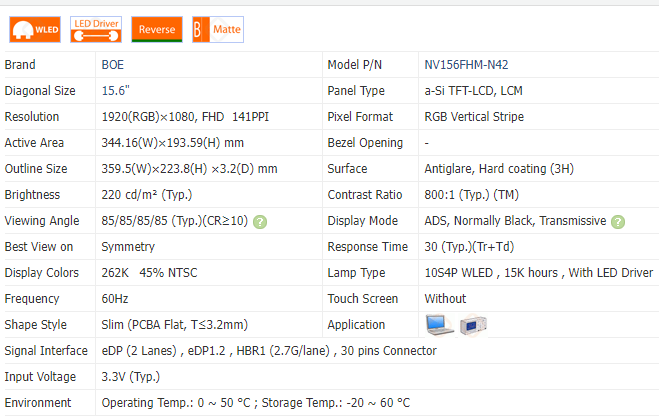Click ADS, Normally Black, Transmissive text
Image resolution: width=659 pixels, height=418 pixels.
(x=515, y=221)
